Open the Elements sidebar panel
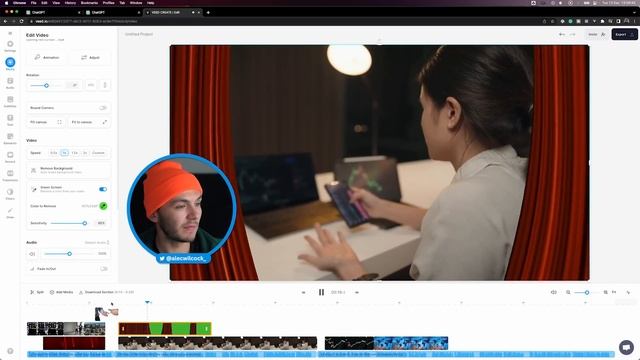 (x=10, y=138)
